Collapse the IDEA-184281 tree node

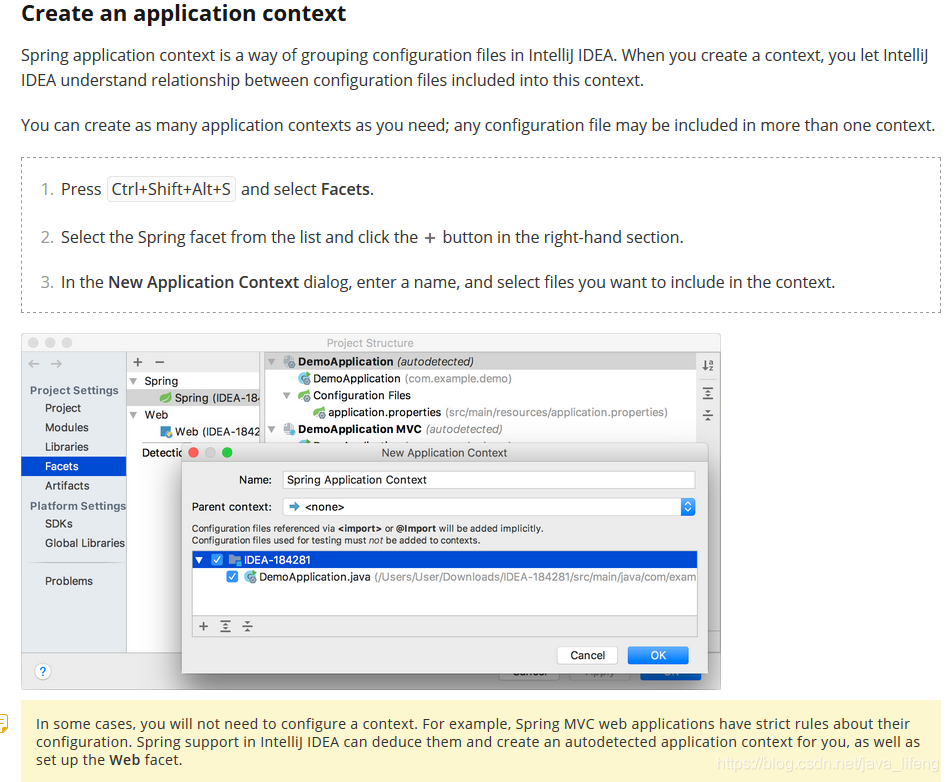pyautogui.click(x=199, y=560)
